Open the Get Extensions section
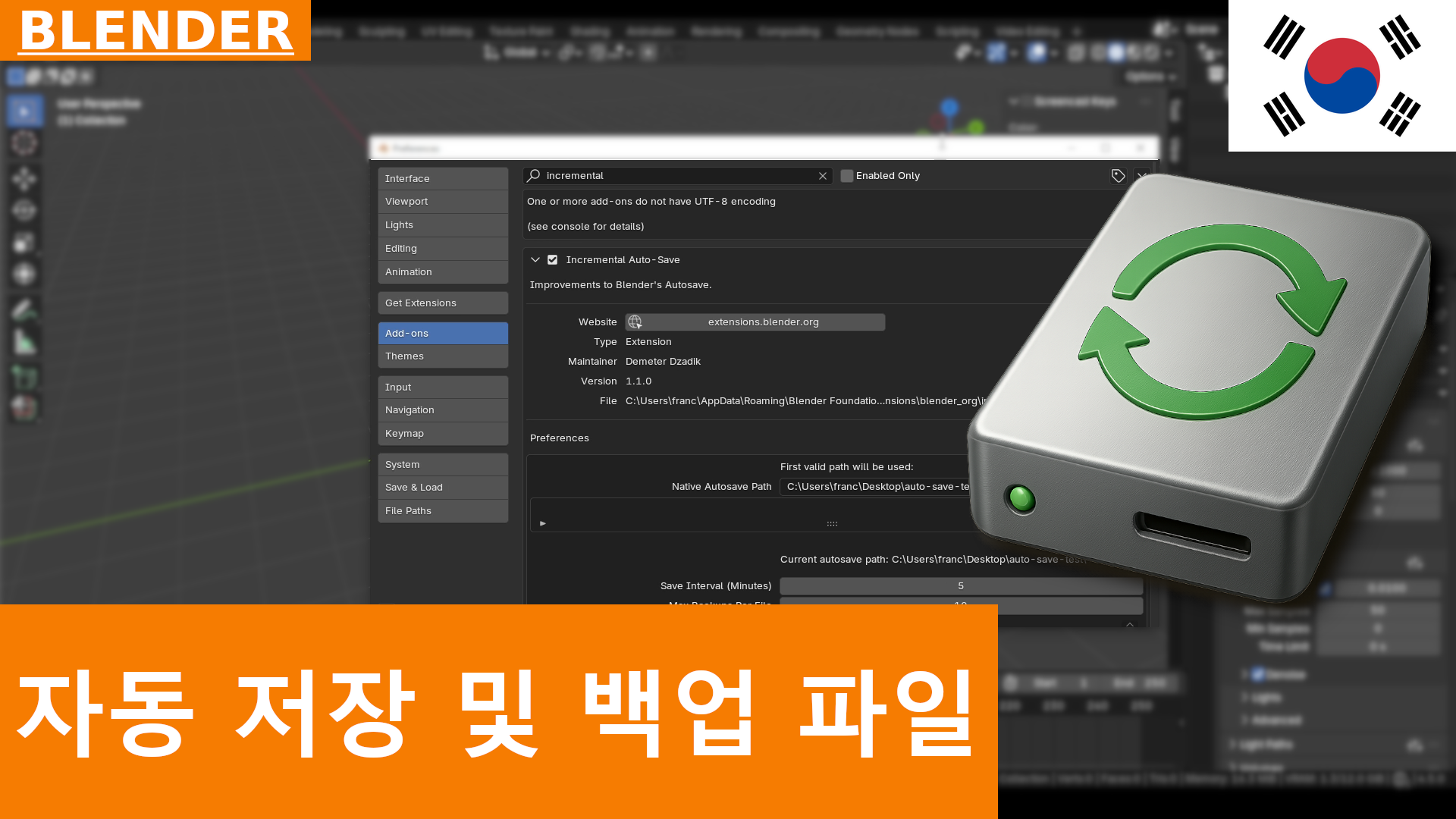Viewport: 1456px width, 819px height. point(443,303)
